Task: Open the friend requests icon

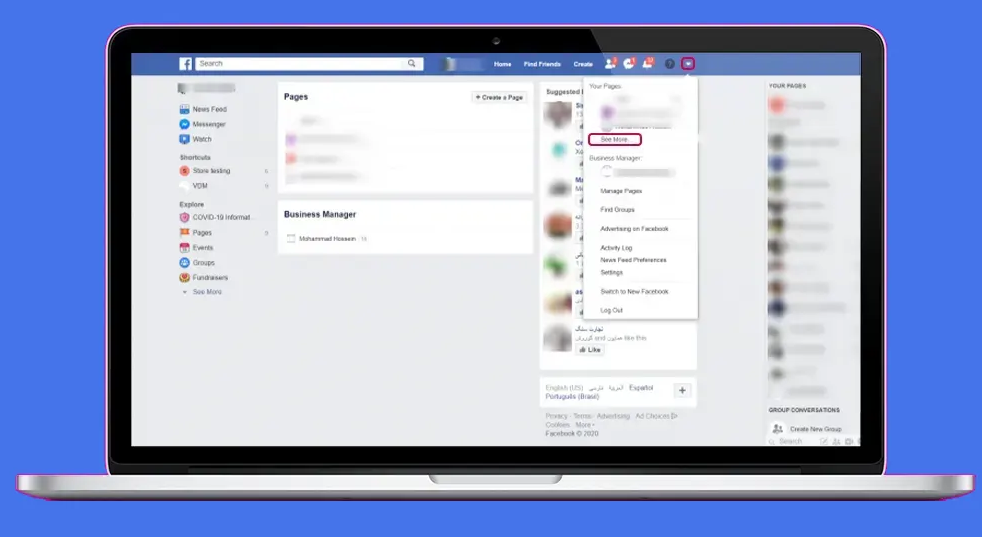Action: pyautogui.click(x=610, y=63)
